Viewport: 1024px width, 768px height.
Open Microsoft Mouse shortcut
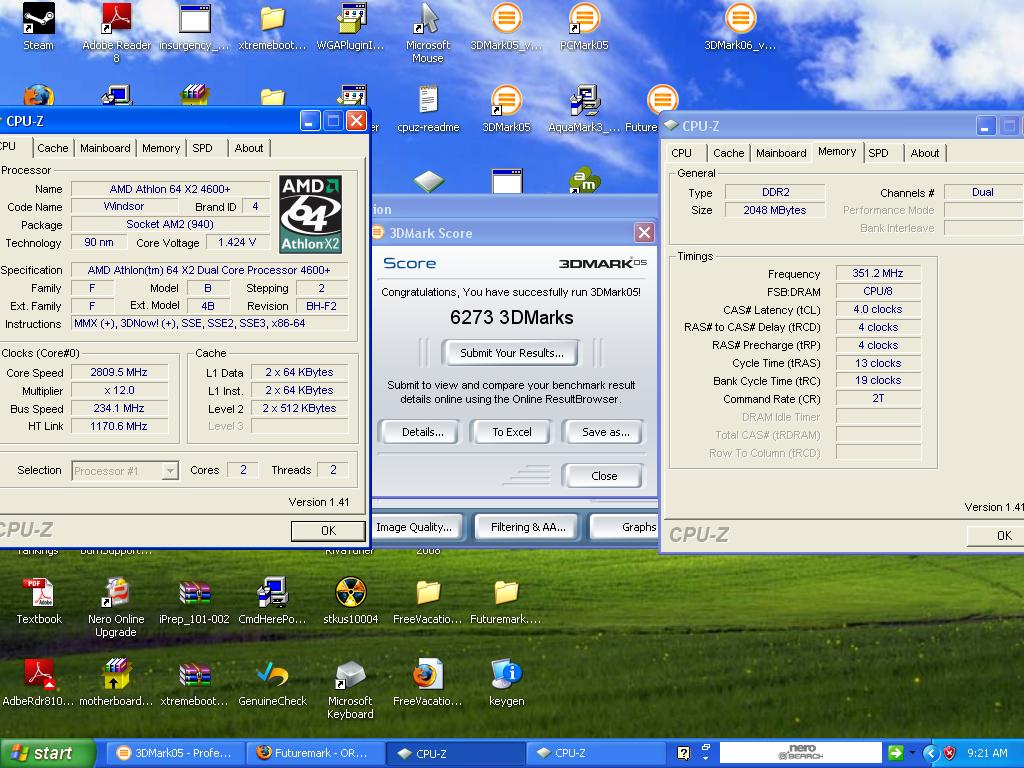pos(428,31)
